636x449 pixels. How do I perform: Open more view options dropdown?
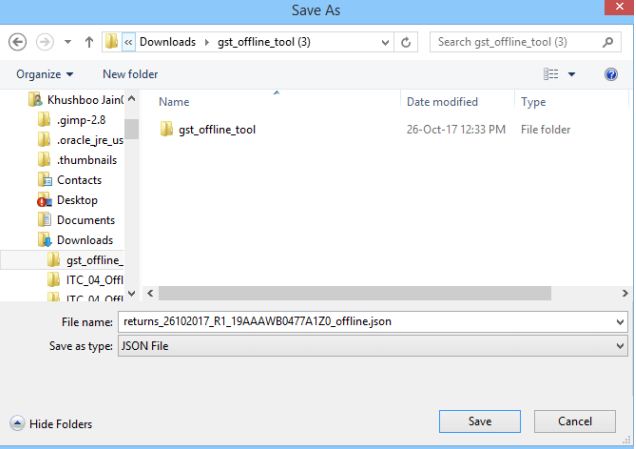[x=572, y=74]
